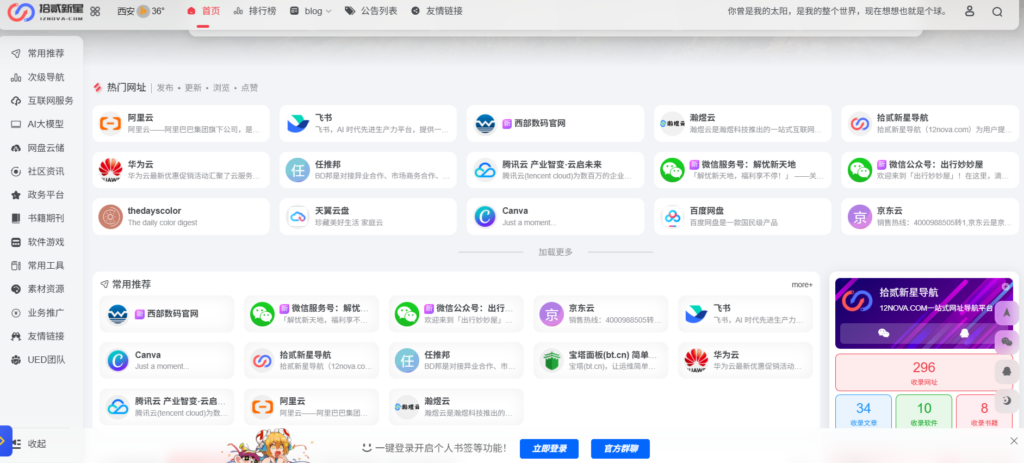1024x463 pixels.
Task: Toggle dark mode with the moon icon
Action: pyautogui.click(x=1006, y=400)
